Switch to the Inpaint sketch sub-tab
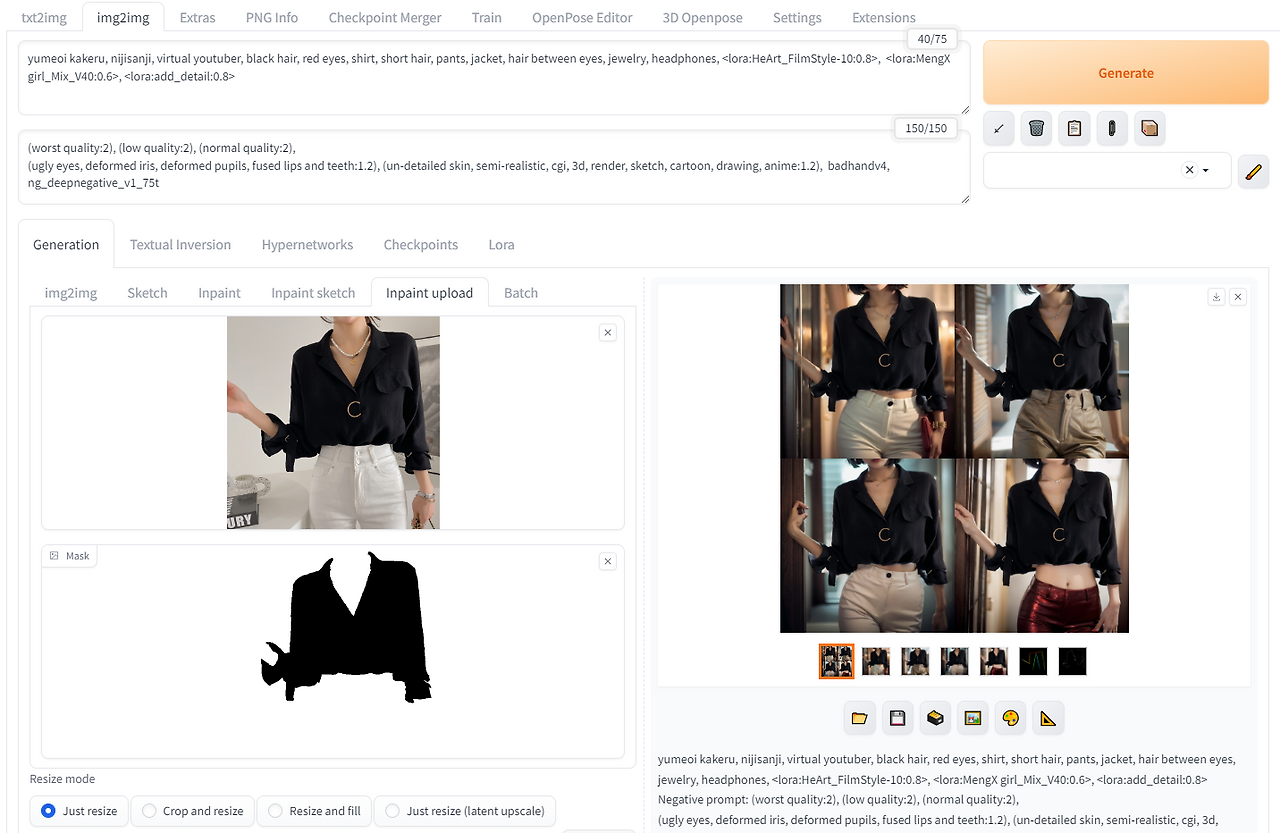Screen dimensions: 1280x833 coord(313,292)
